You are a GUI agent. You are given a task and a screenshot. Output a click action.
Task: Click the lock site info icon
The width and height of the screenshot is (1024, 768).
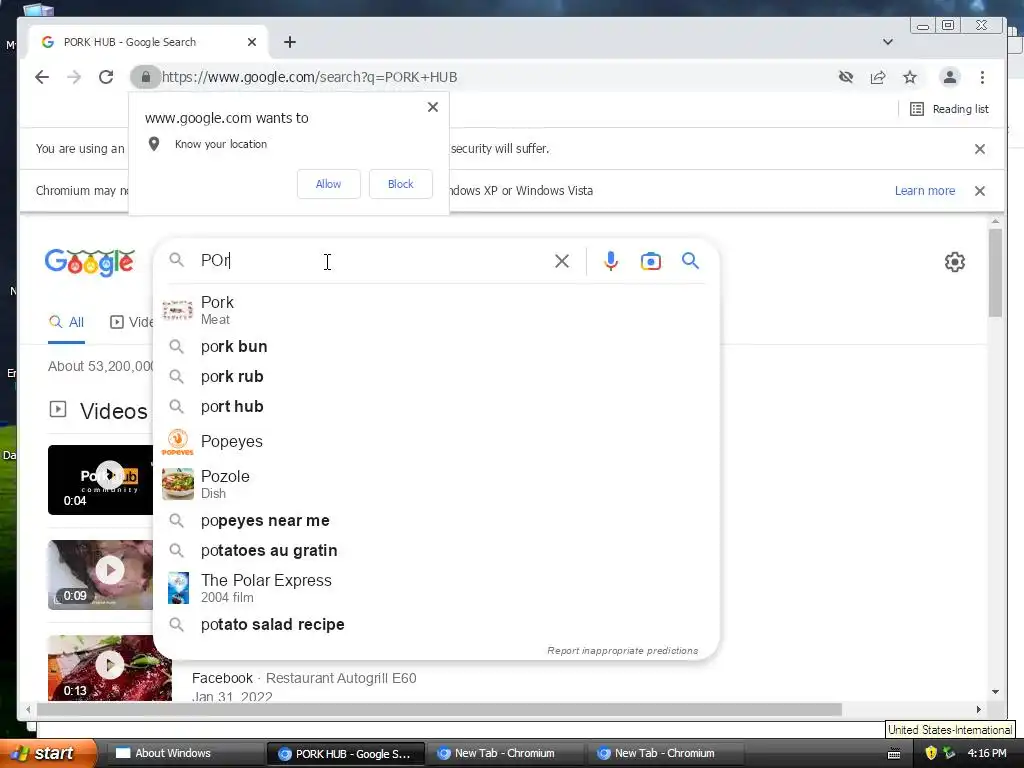click(146, 77)
